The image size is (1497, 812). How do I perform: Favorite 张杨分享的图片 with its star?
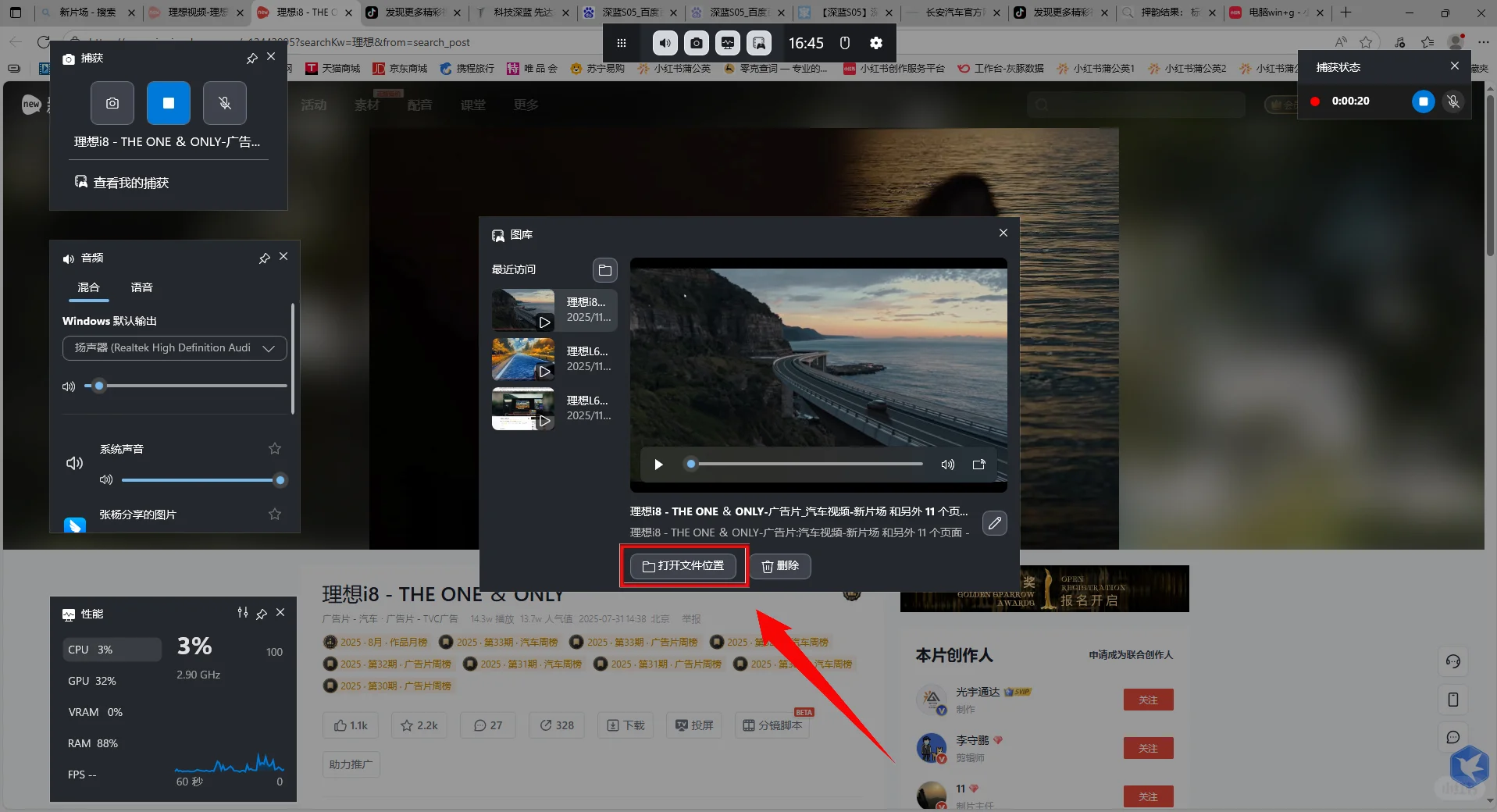coord(275,514)
